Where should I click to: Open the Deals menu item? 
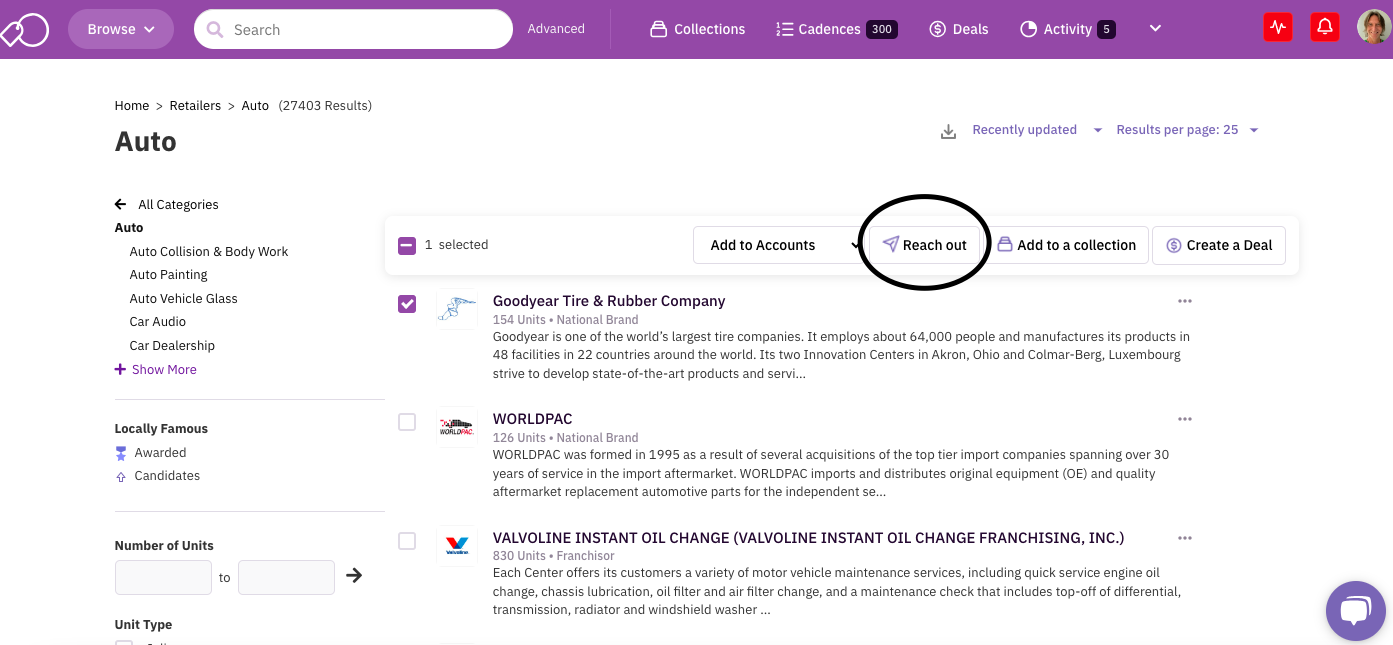[x=959, y=29]
